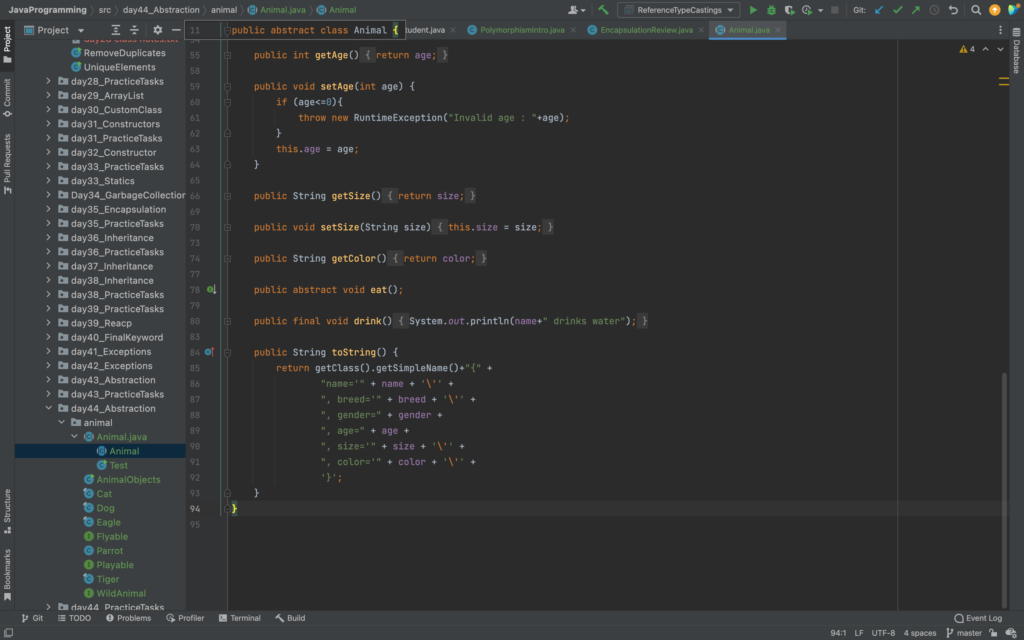Toggle the fold marker on the setAge method
Screen dimensions: 1024x640
pos(228,87)
